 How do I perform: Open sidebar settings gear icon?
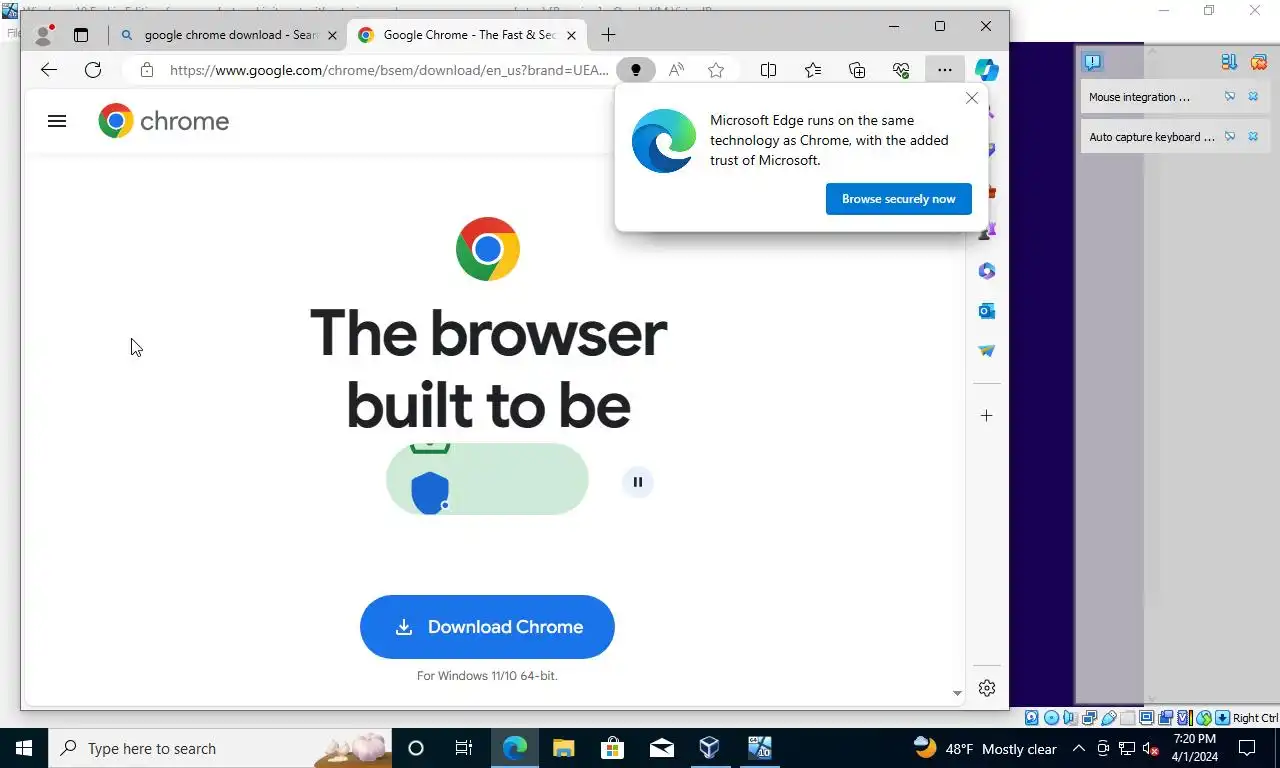(987, 688)
